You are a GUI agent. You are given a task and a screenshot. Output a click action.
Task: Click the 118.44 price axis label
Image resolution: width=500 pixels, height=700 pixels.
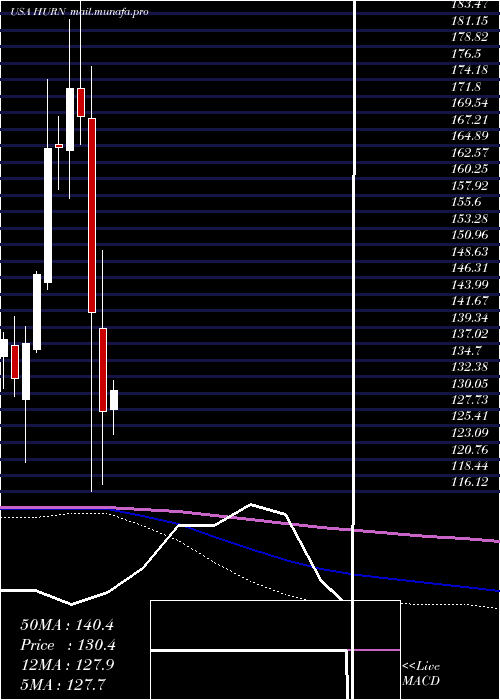pyautogui.click(x=470, y=467)
